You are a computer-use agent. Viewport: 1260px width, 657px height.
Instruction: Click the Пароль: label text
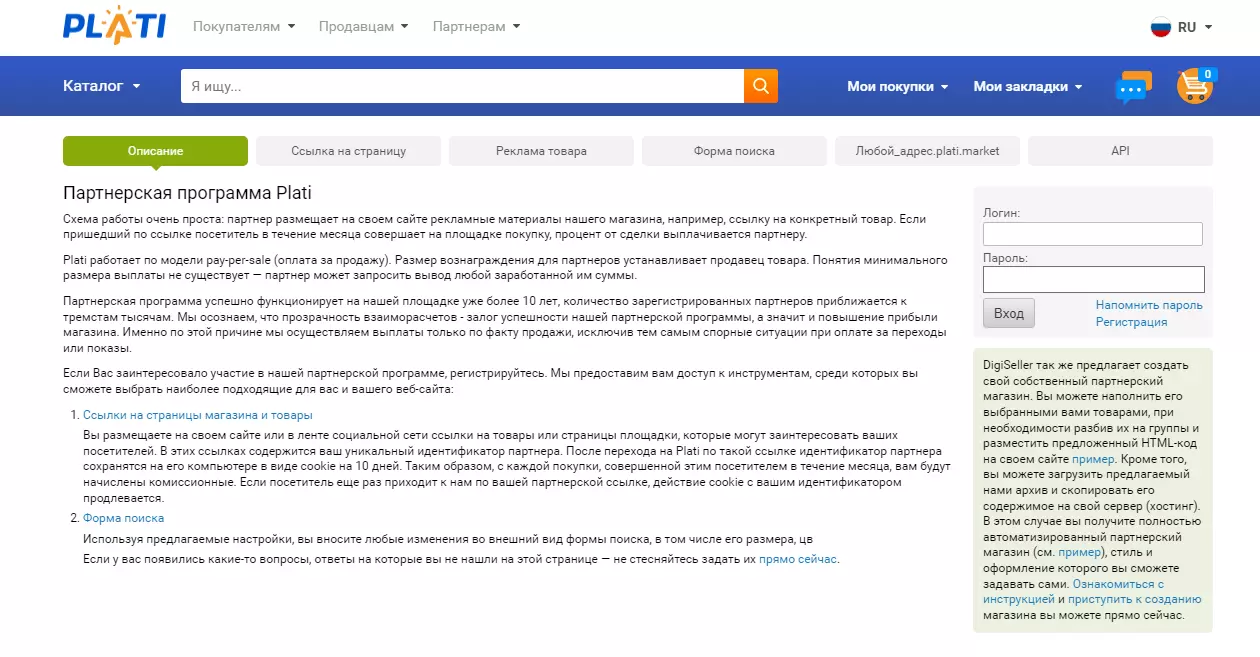tap(1005, 257)
